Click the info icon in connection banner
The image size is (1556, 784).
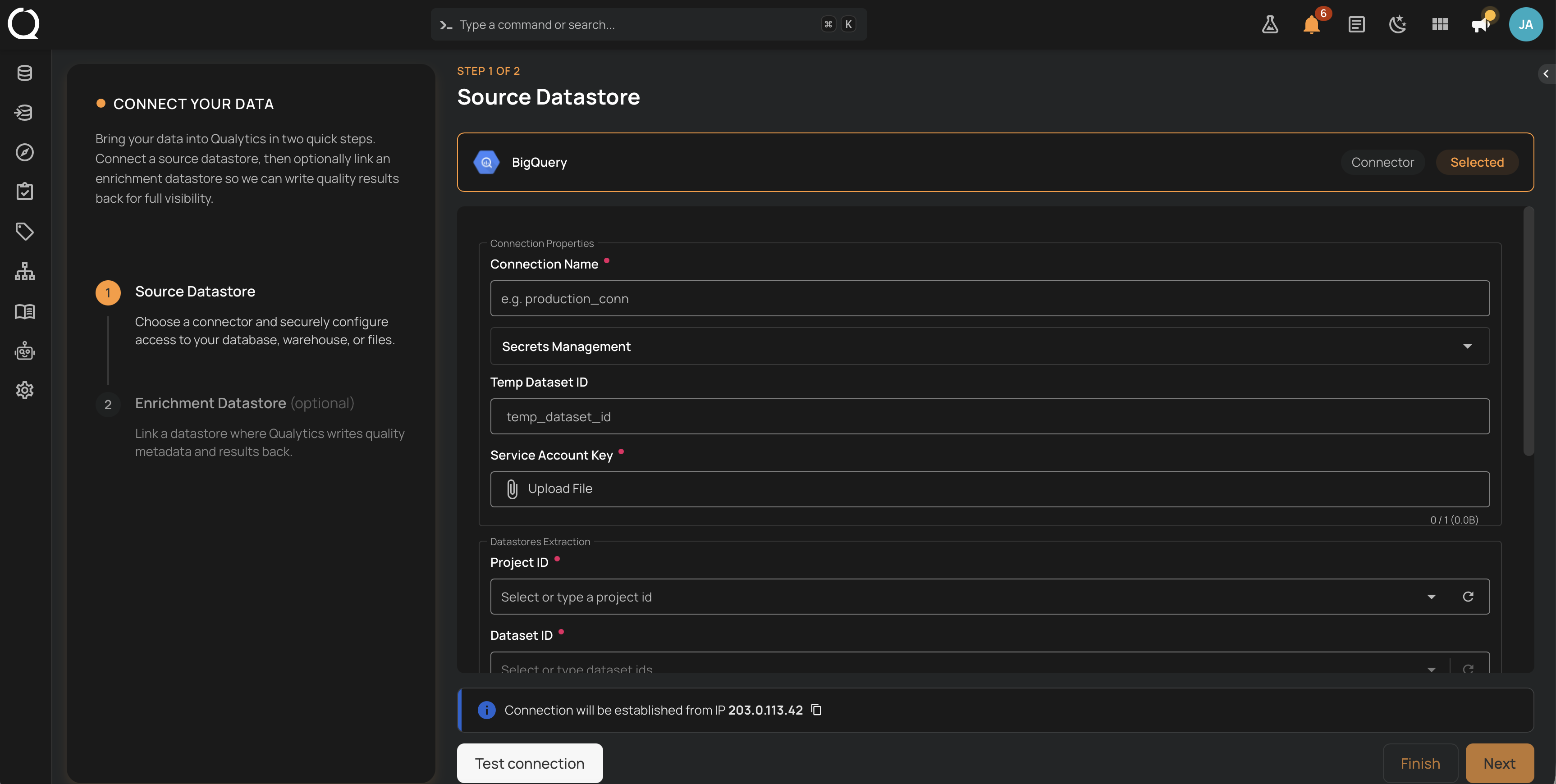coord(486,710)
